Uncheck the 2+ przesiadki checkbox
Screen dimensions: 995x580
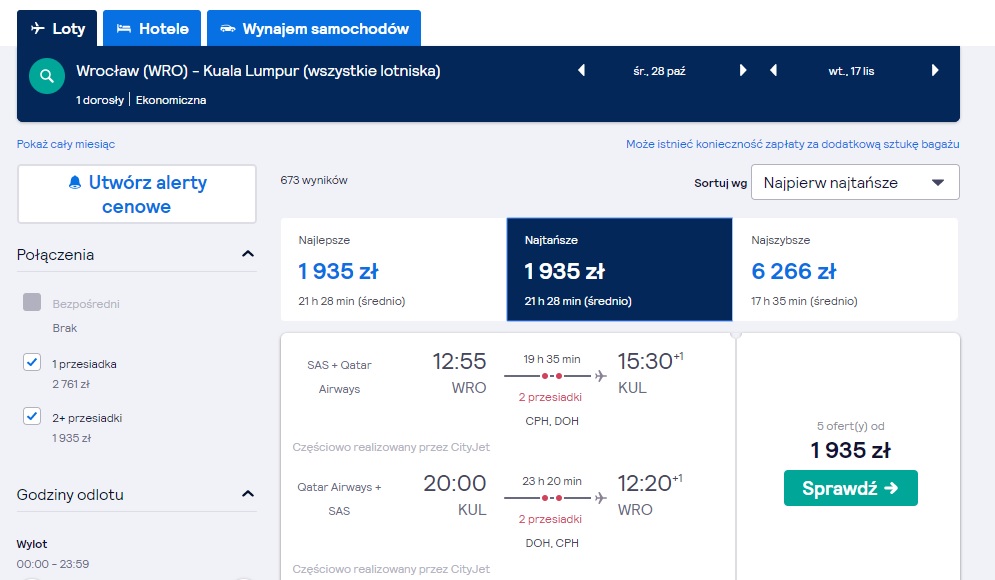[32, 416]
